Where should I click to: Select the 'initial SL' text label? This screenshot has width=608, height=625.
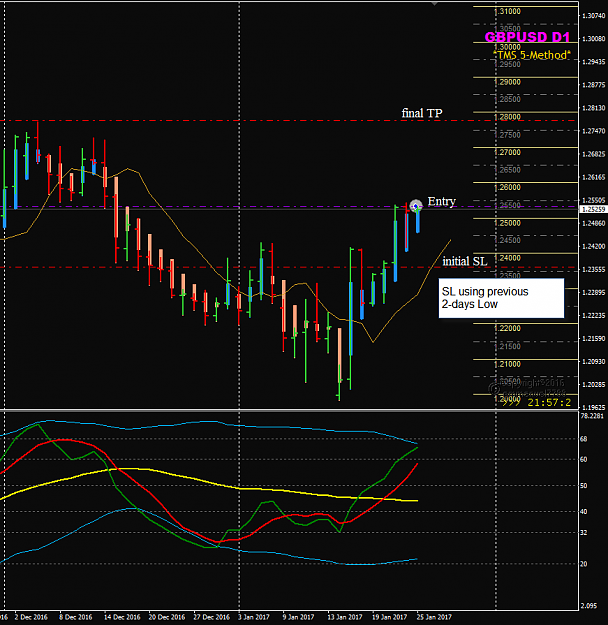tap(465, 261)
